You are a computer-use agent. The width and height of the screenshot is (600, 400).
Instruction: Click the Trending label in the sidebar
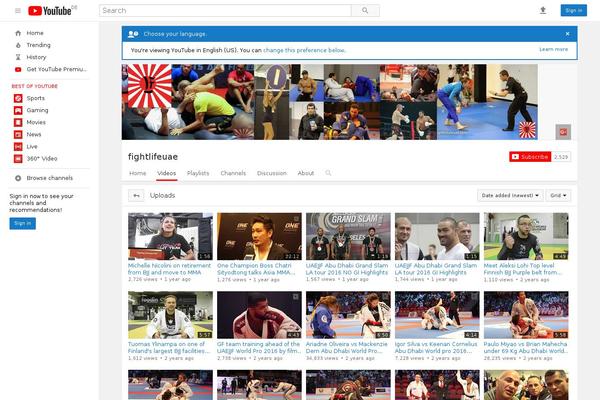38,45
